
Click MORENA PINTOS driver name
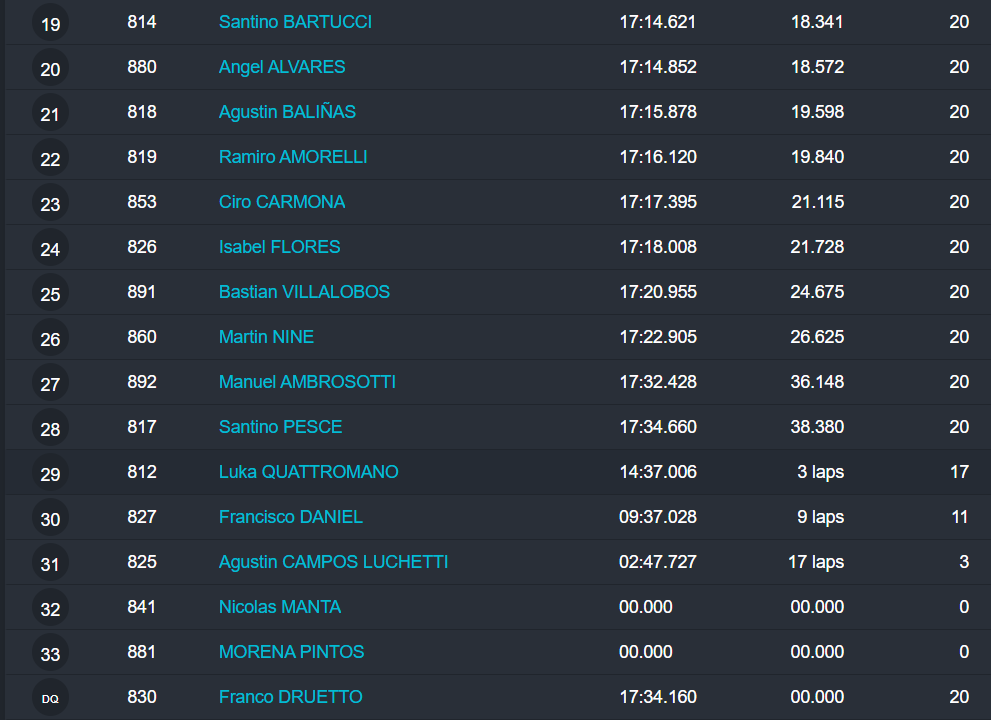click(x=291, y=652)
